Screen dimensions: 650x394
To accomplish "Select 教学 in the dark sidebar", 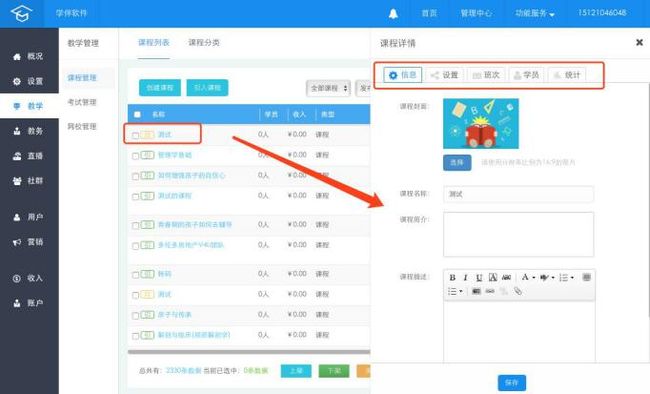I will [28, 106].
